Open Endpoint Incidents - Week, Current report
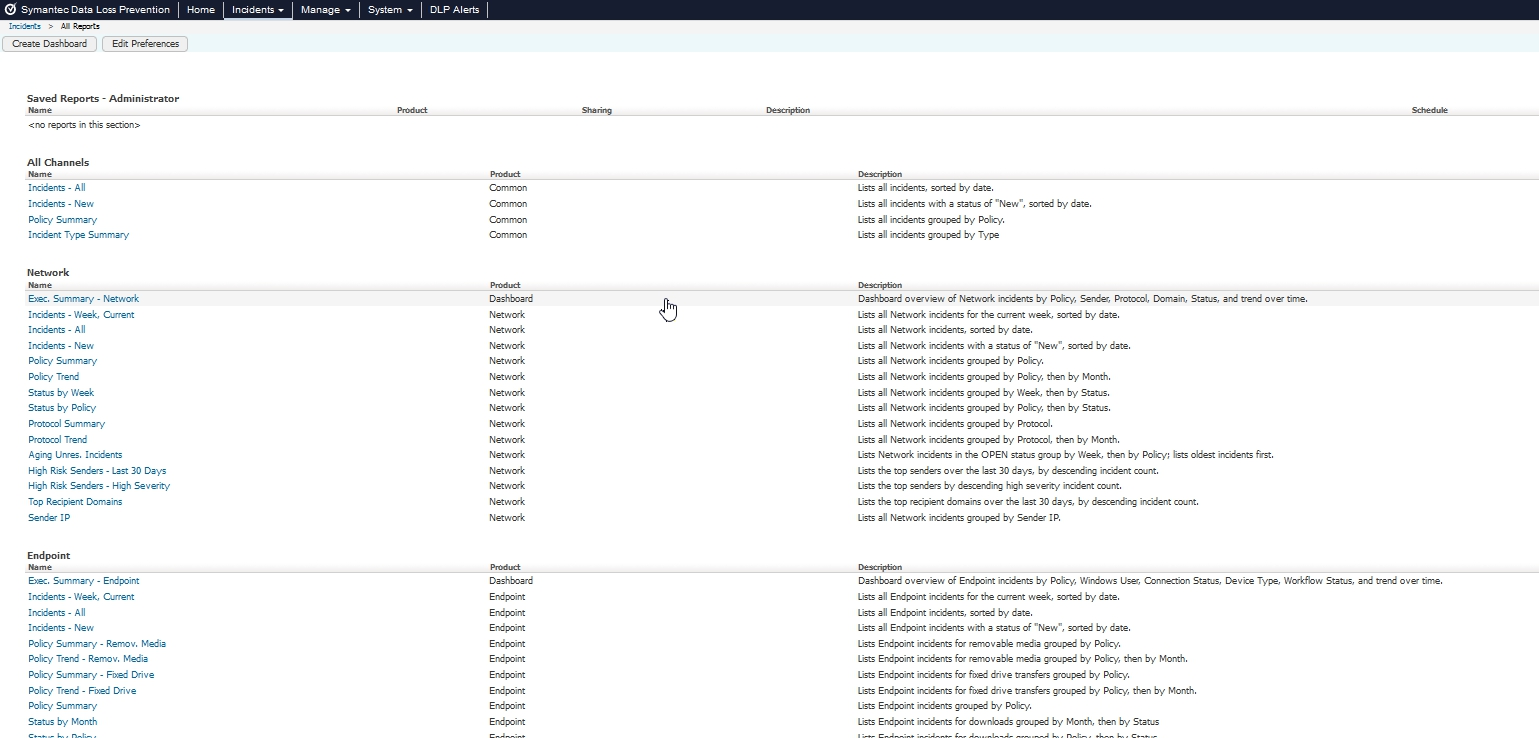 click(x=81, y=597)
